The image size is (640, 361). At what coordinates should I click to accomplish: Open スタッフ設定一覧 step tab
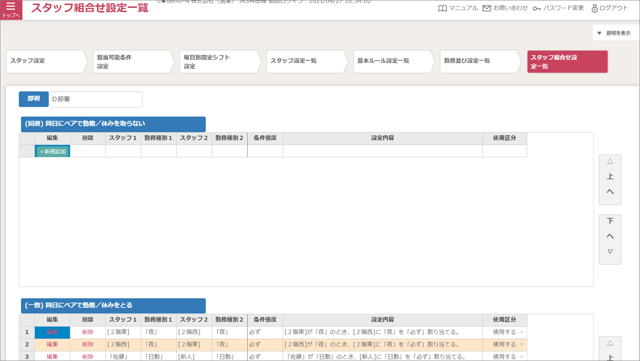[307, 61]
